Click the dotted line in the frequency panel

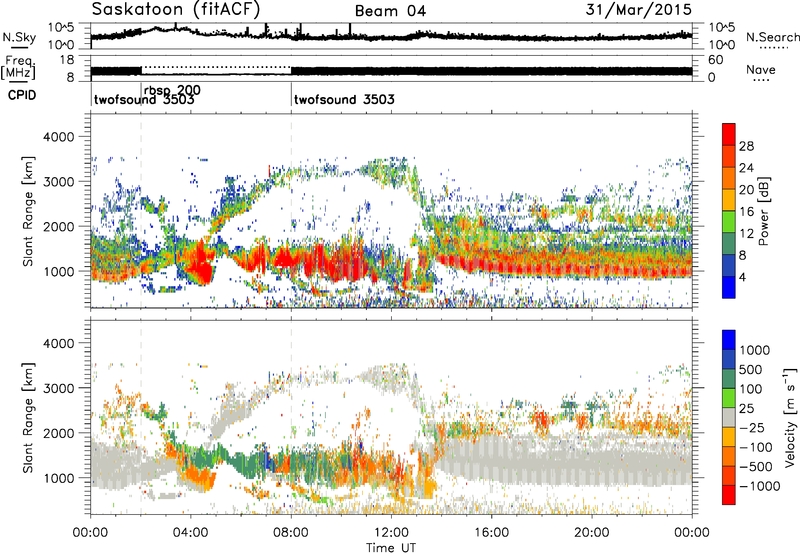[216, 67]
